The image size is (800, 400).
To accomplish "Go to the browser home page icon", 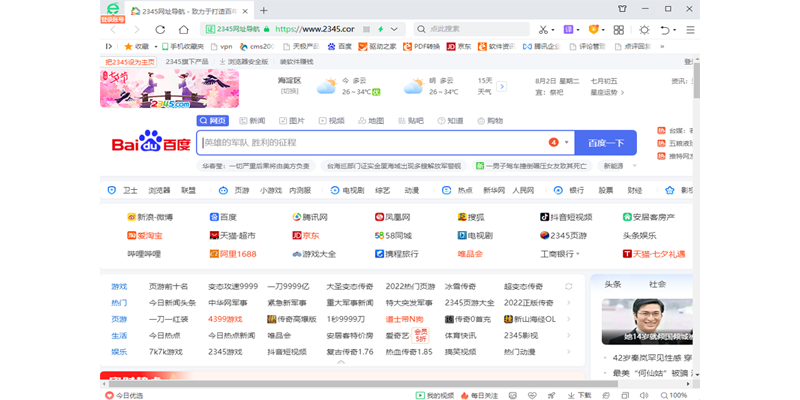I will [x=183, y=30].
